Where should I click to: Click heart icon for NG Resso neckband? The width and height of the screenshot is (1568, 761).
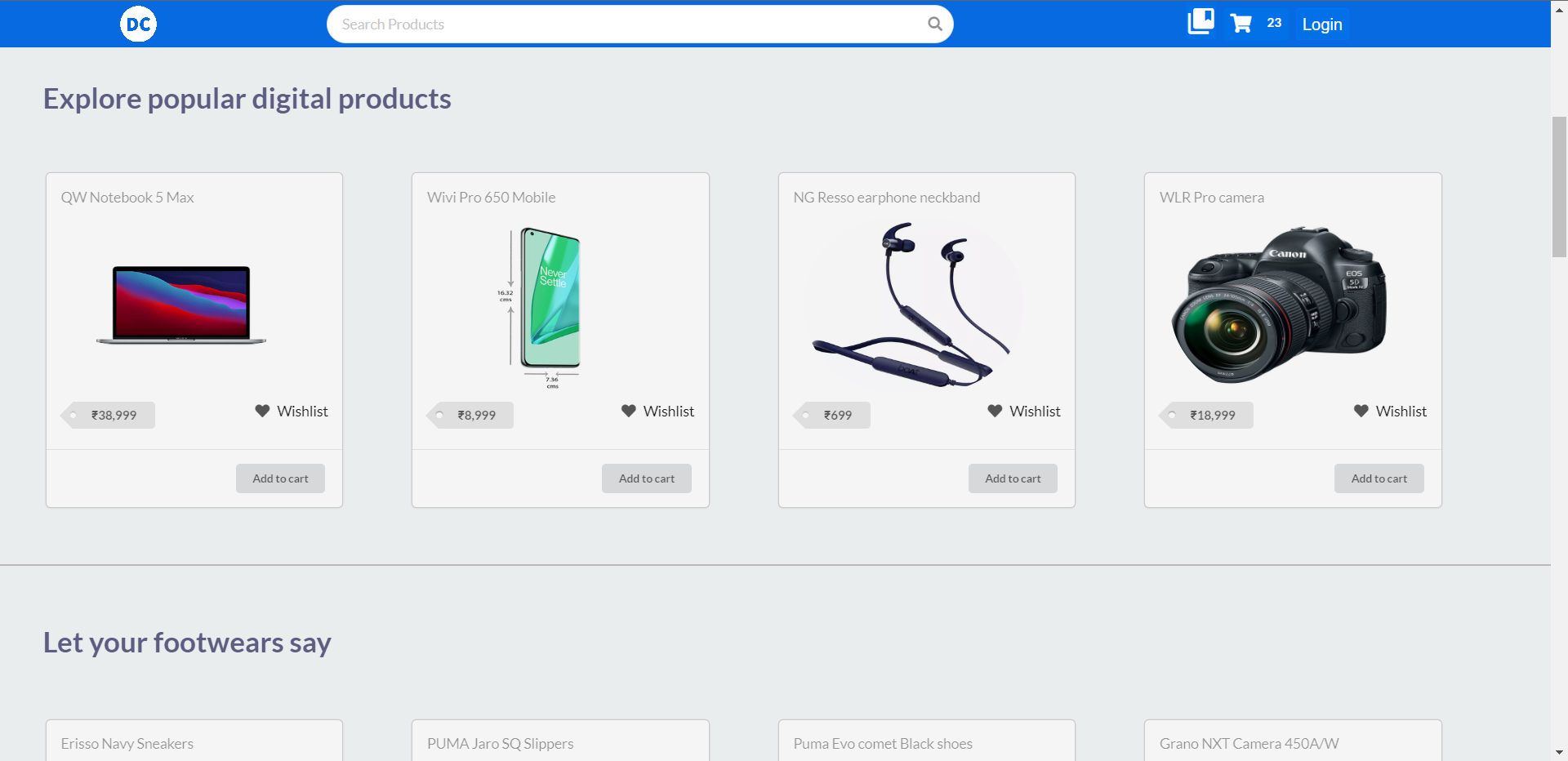point(995,411)
